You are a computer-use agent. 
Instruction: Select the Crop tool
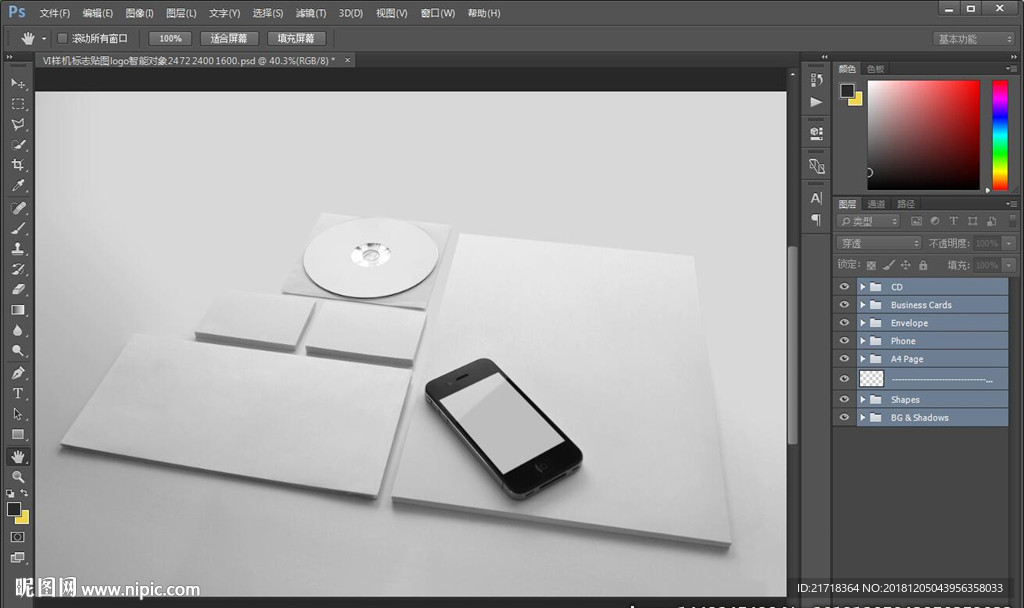pyautogui.click(x=18, y=165)
